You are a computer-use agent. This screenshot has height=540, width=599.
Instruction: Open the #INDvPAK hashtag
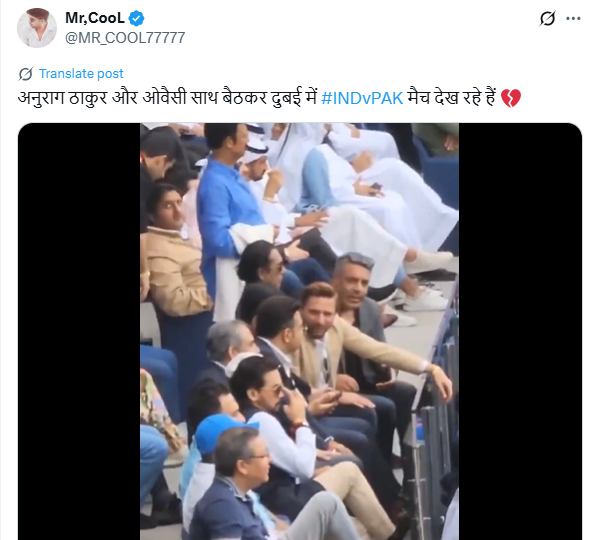pyautogui.click(x=362, y=98)
